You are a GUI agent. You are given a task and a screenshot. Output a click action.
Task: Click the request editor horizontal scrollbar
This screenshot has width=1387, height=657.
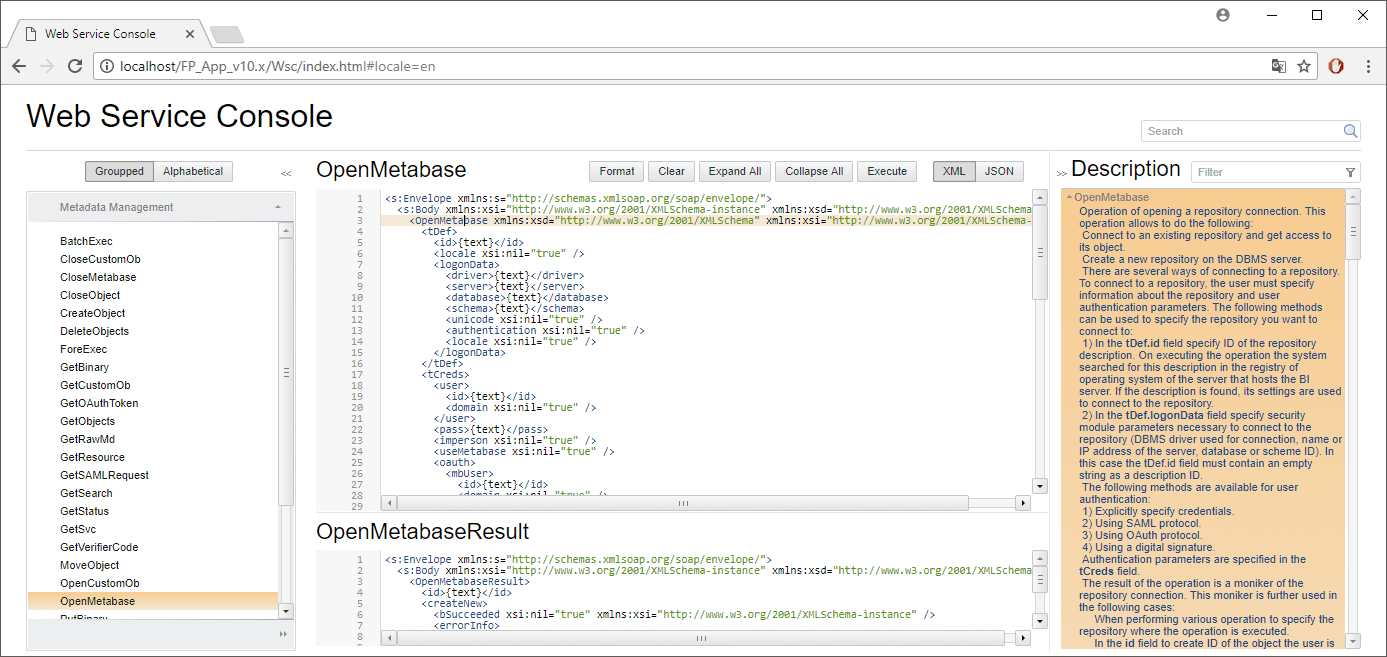point(685,503)
